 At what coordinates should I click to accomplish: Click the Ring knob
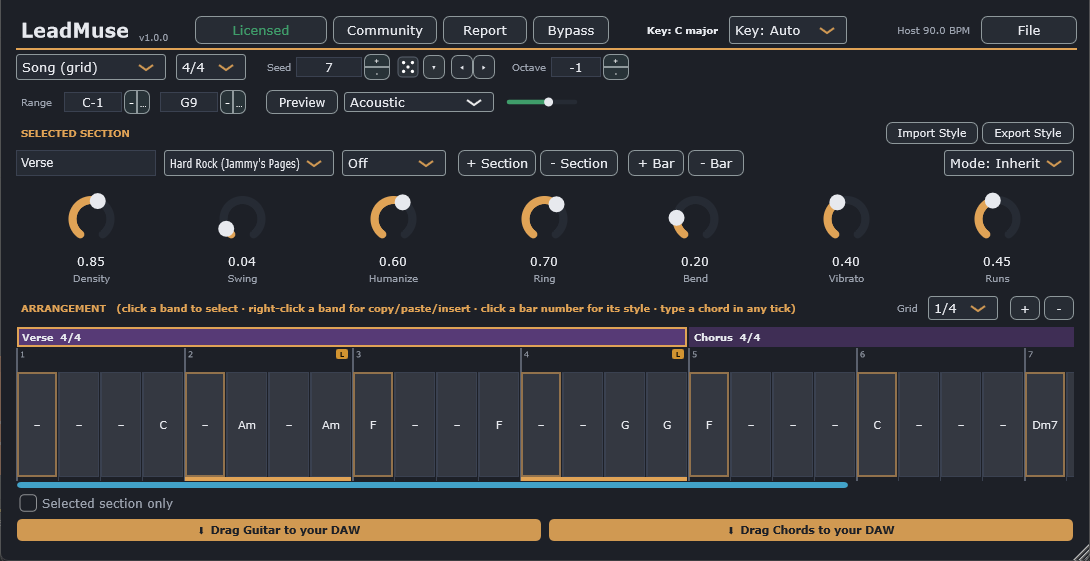pos(544,218)
